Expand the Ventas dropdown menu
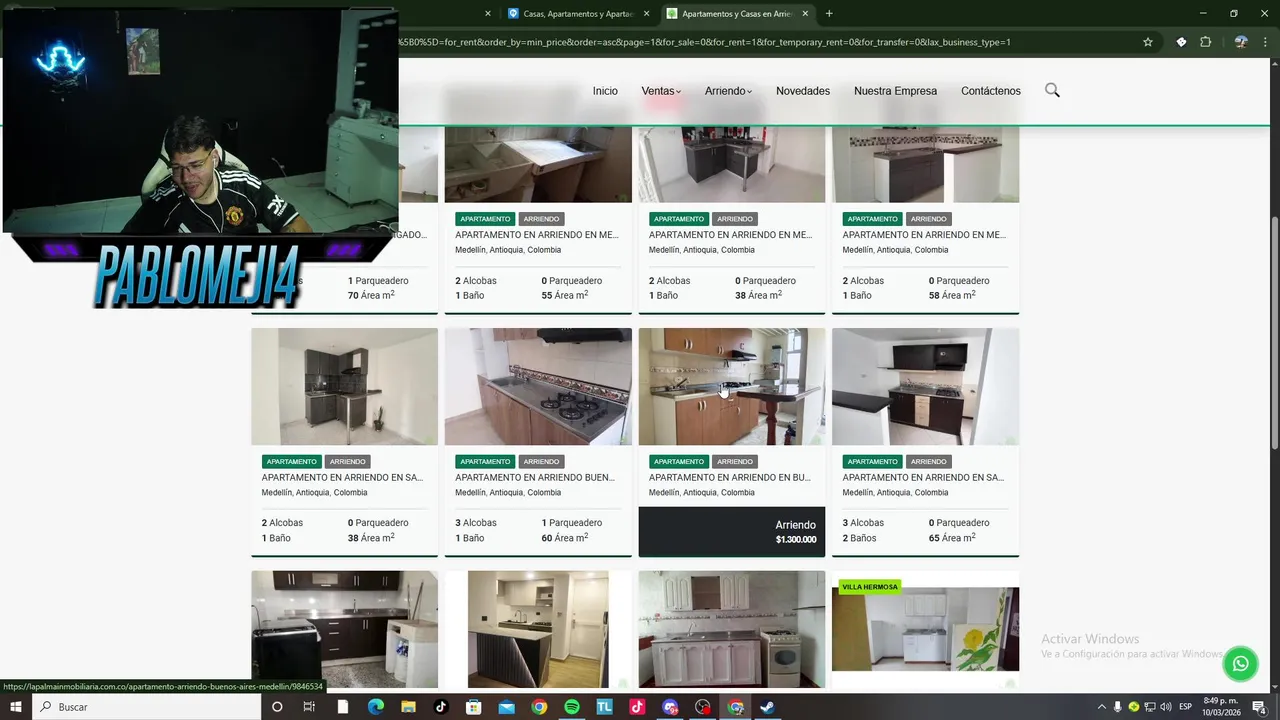This screenshot has width=1280, height=720. 661,91
